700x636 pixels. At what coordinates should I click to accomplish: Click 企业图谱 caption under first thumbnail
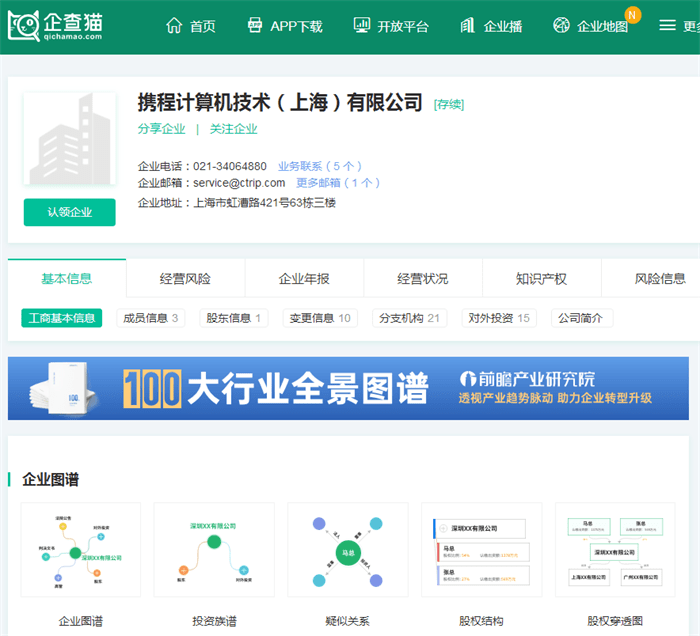coord(81,621)
